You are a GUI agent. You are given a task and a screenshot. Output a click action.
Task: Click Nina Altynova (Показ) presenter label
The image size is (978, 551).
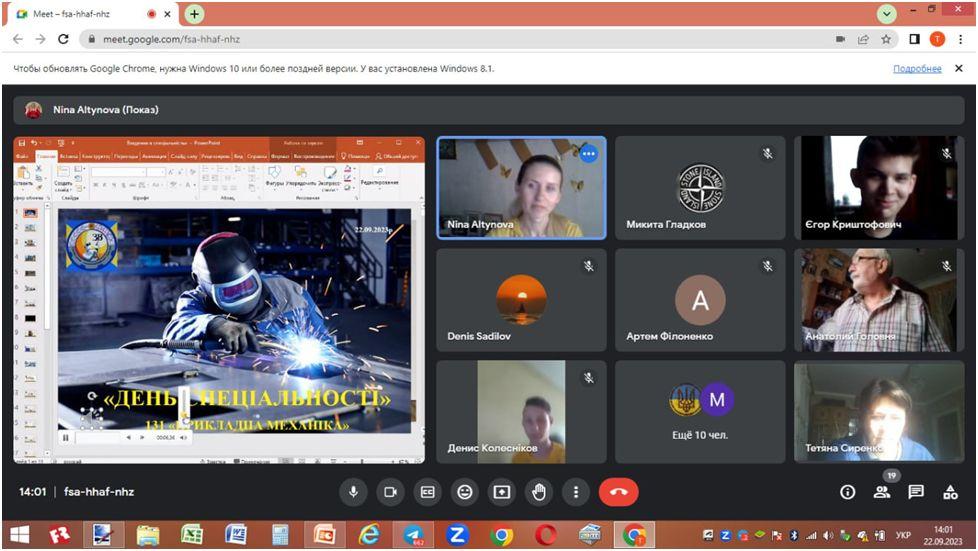[105, 110]
